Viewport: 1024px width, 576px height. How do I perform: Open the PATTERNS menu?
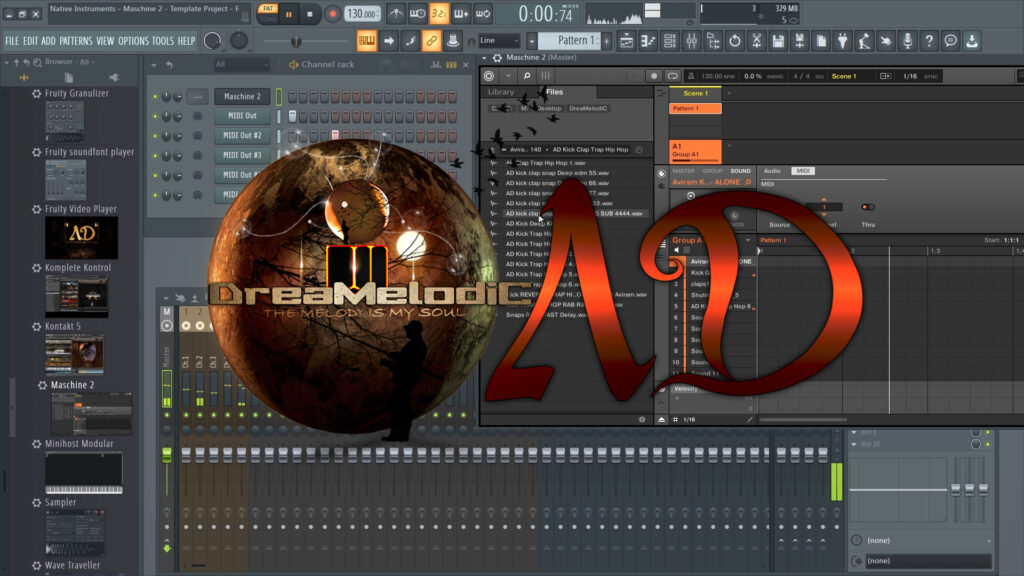[76, 40]
